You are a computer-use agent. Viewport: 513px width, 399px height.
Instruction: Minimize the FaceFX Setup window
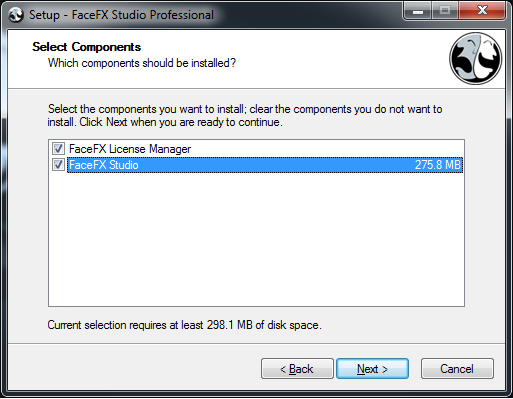[418, 11]
